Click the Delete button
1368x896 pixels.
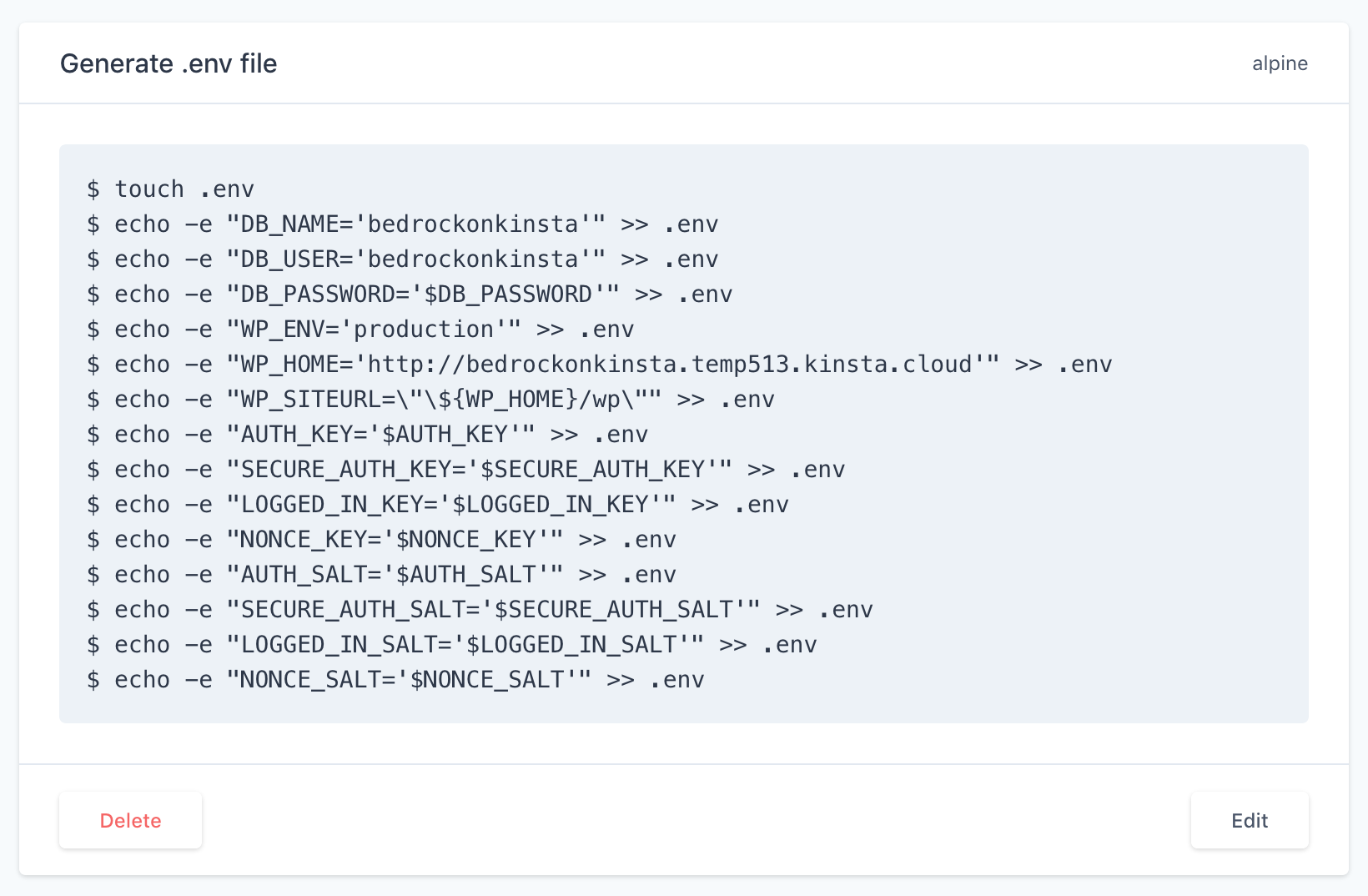130,820
